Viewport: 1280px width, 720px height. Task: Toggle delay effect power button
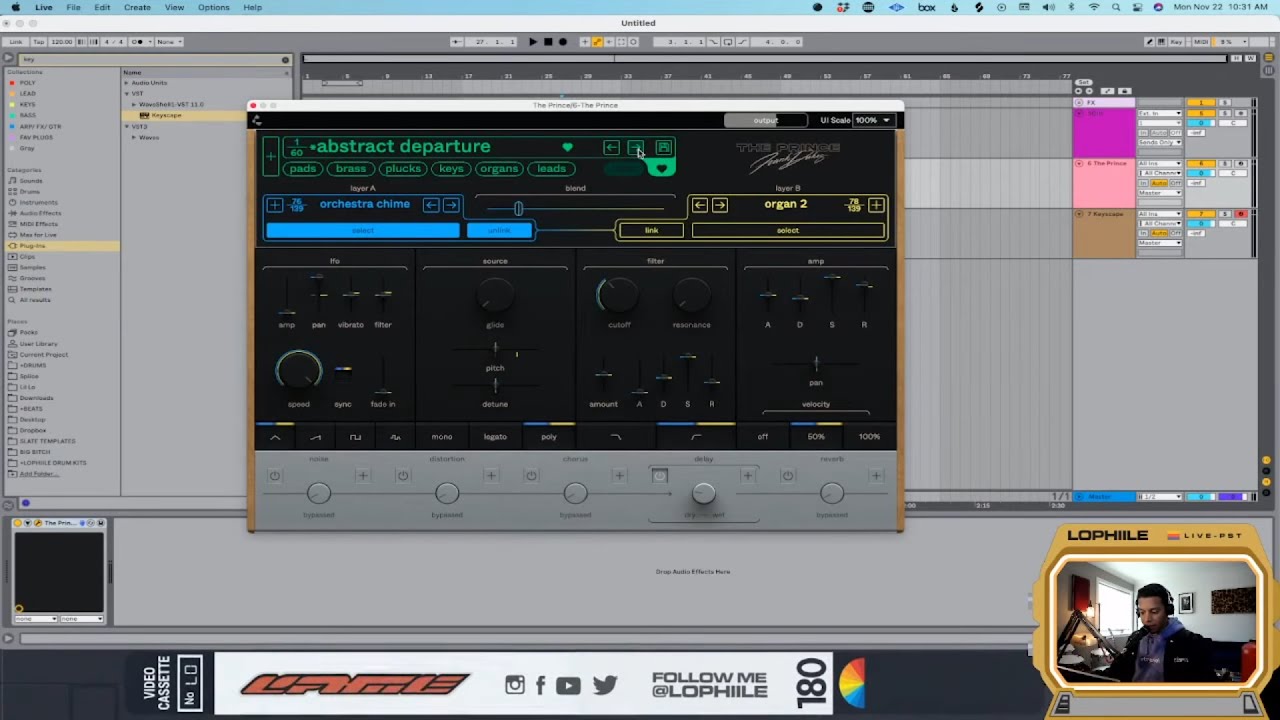pyautogui.click(x=659, y=476)
